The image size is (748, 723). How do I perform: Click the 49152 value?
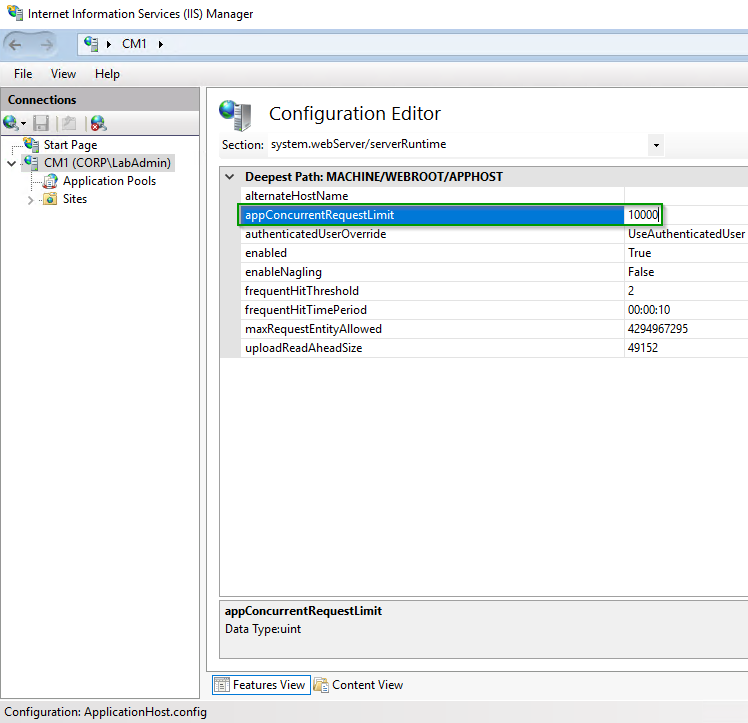(643, 349)
